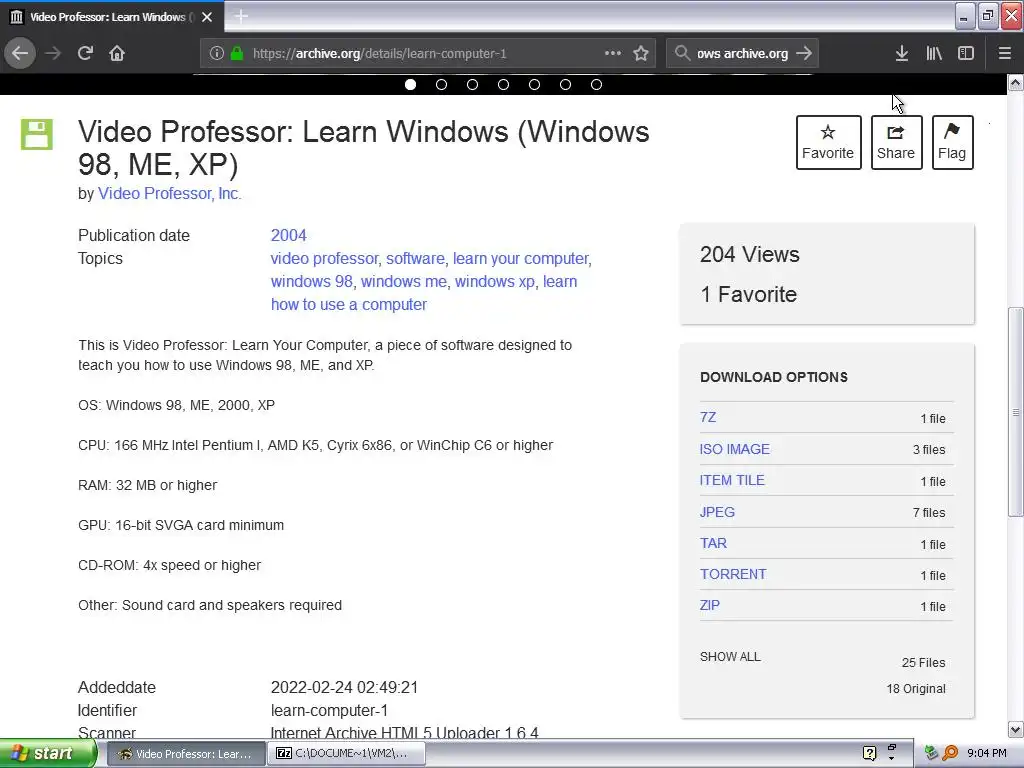The image size is (1024, 768).
Task: Click the green software floppy icon
Action: 37,135
